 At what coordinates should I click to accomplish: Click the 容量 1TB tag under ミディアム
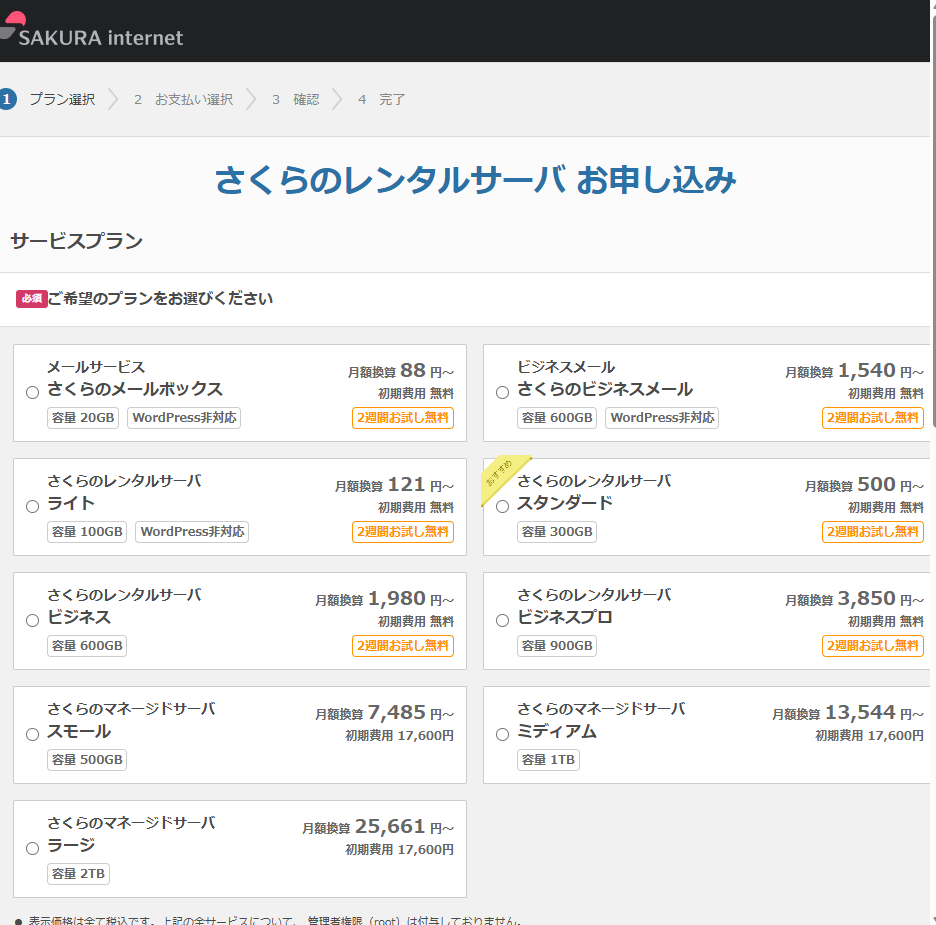coord(548,759)
